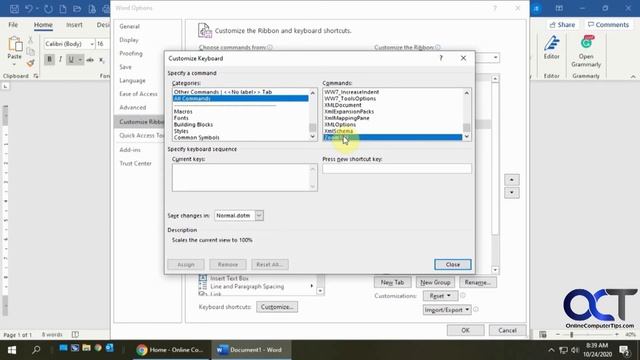Click the Undo arrow in Word title bar
This screenshot has width=640, height=360.
point(29,9)
